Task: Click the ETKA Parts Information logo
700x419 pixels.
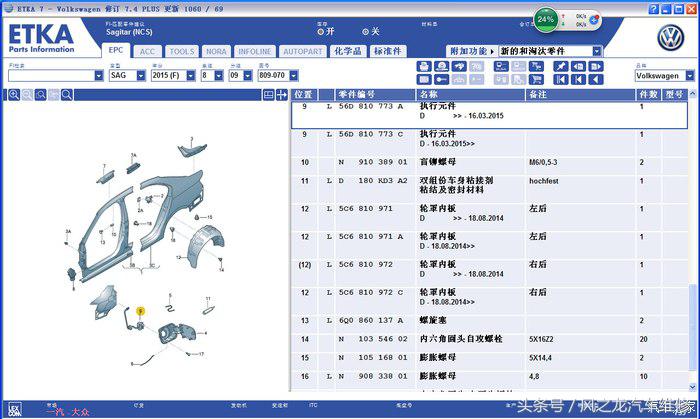Action: (41, 38)
